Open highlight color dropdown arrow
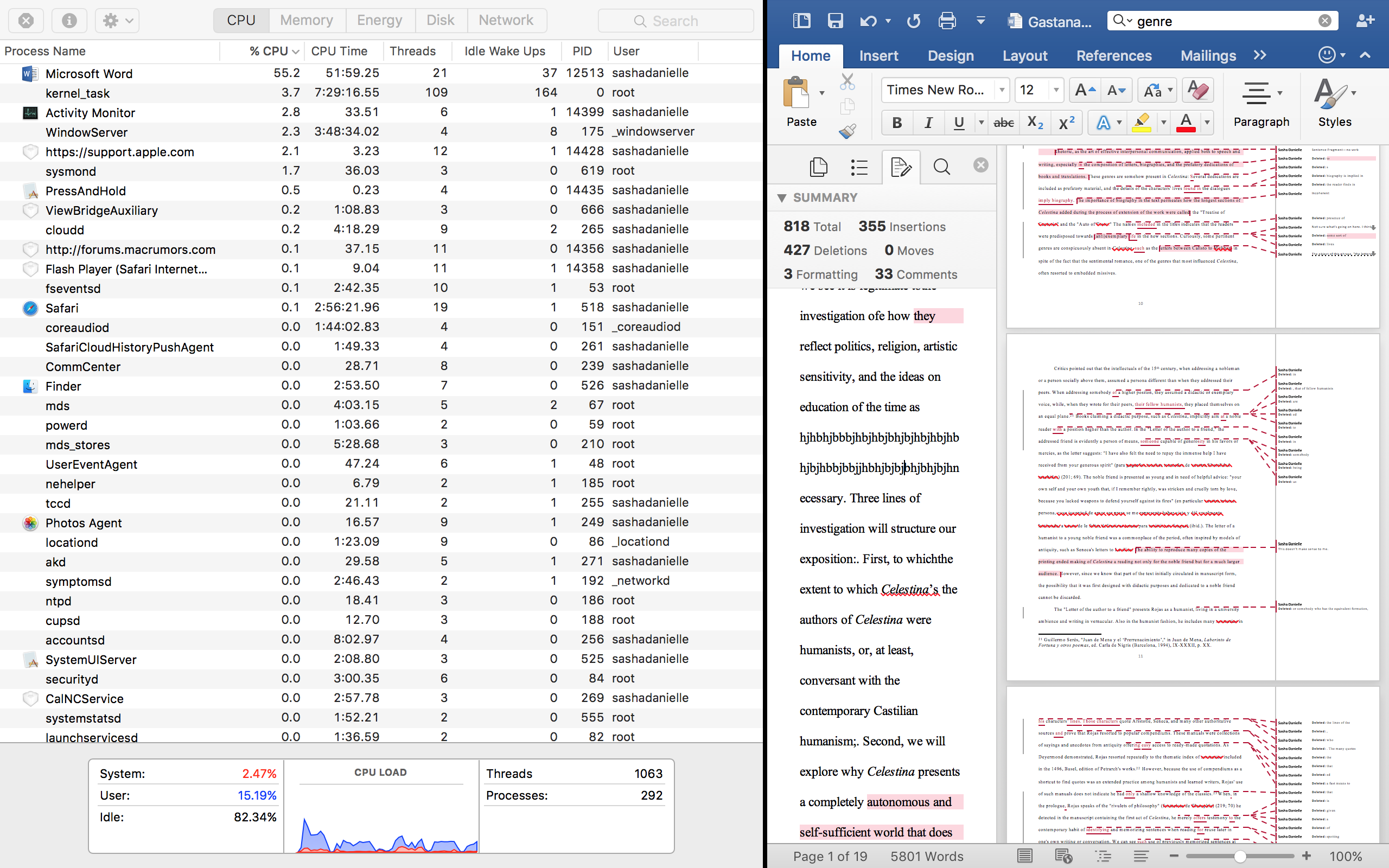 (x=1163, y=122)
